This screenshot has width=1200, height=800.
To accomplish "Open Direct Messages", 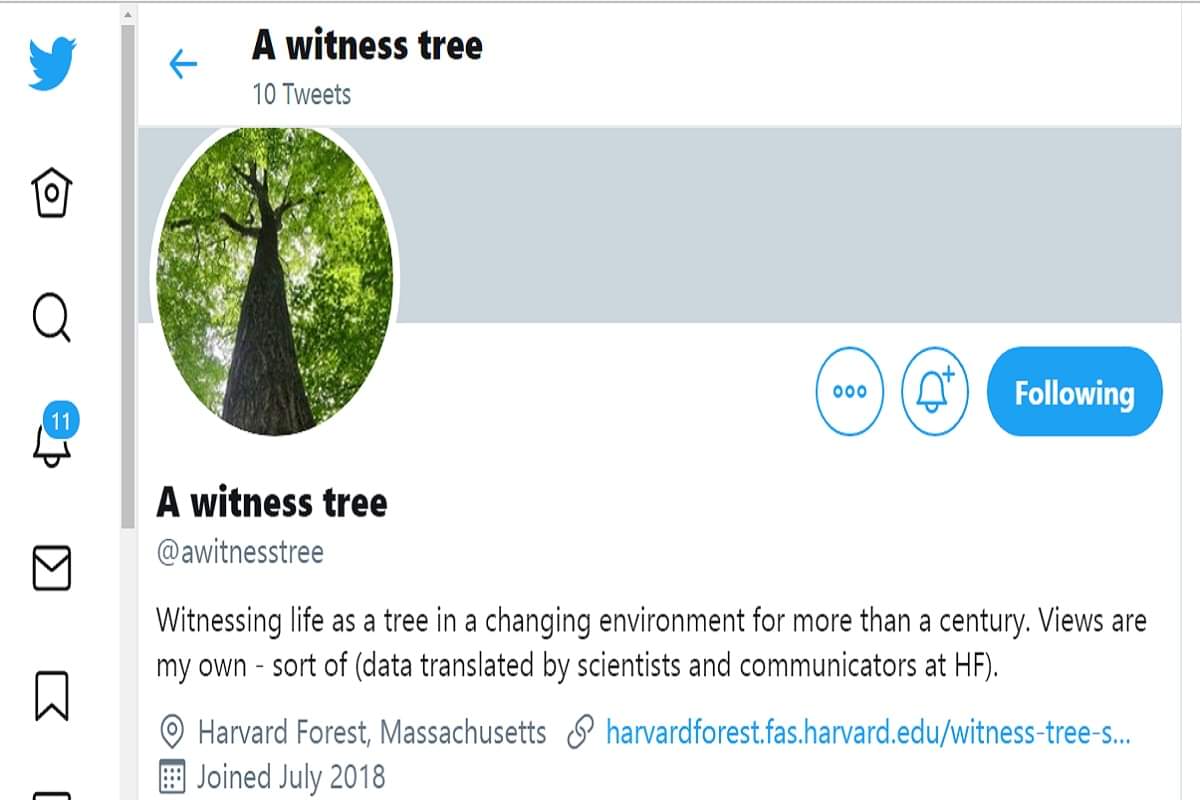I will tap(51, 569).
